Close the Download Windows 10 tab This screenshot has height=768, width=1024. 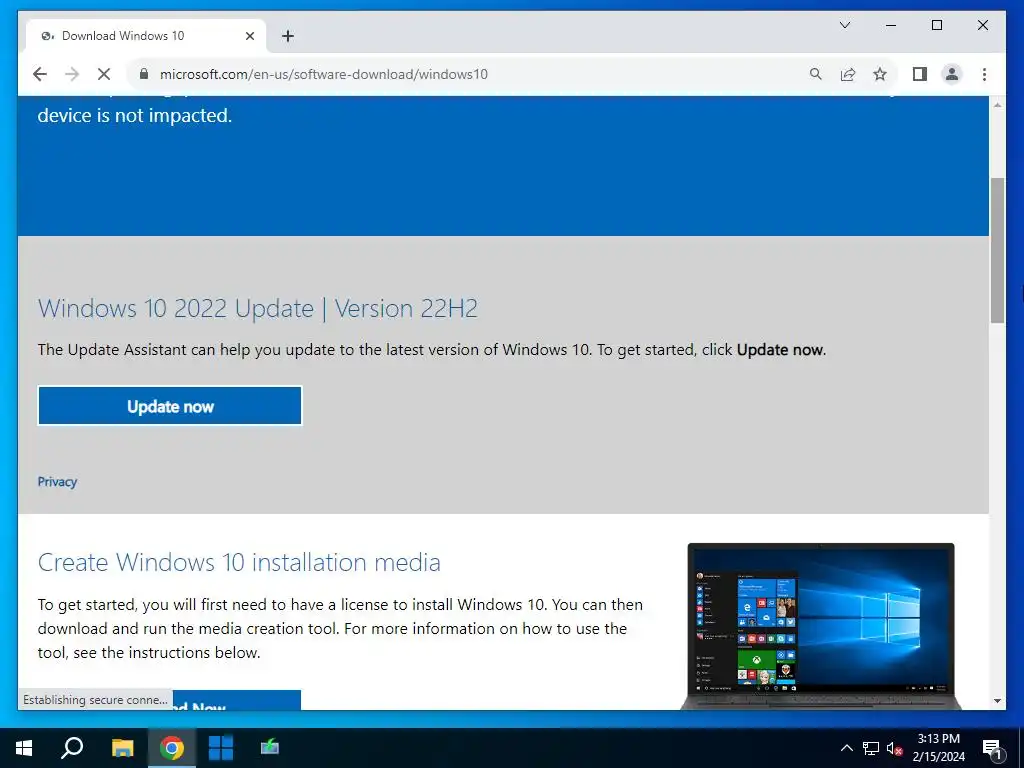(249, 36)
